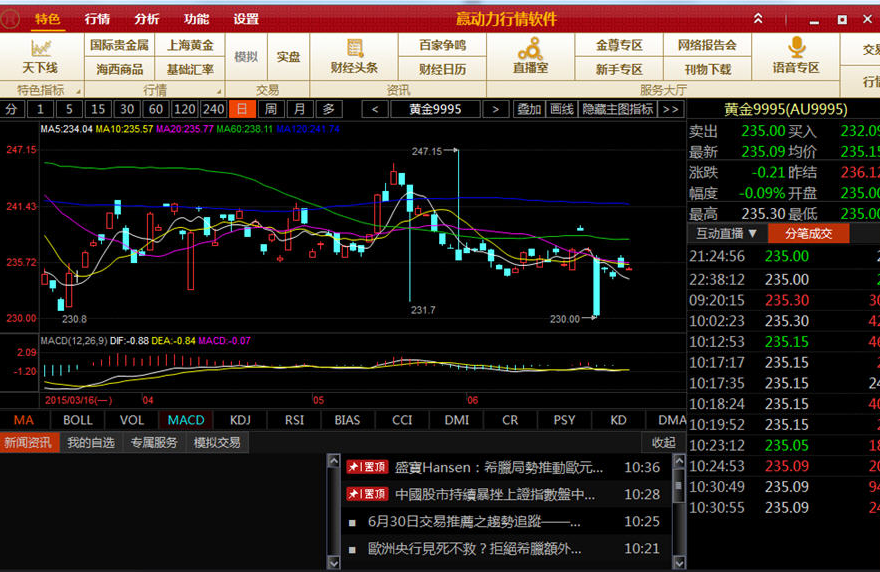880x572 pixels.
Task: Open 网络报告会 section
Action: (707, 45)
